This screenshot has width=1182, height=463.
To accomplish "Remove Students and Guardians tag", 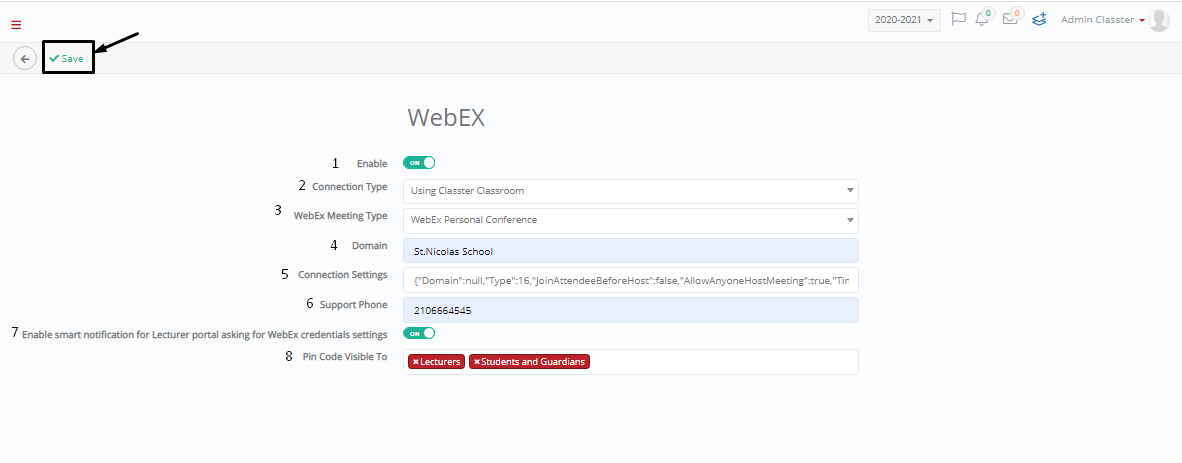I will pos(477,362).
